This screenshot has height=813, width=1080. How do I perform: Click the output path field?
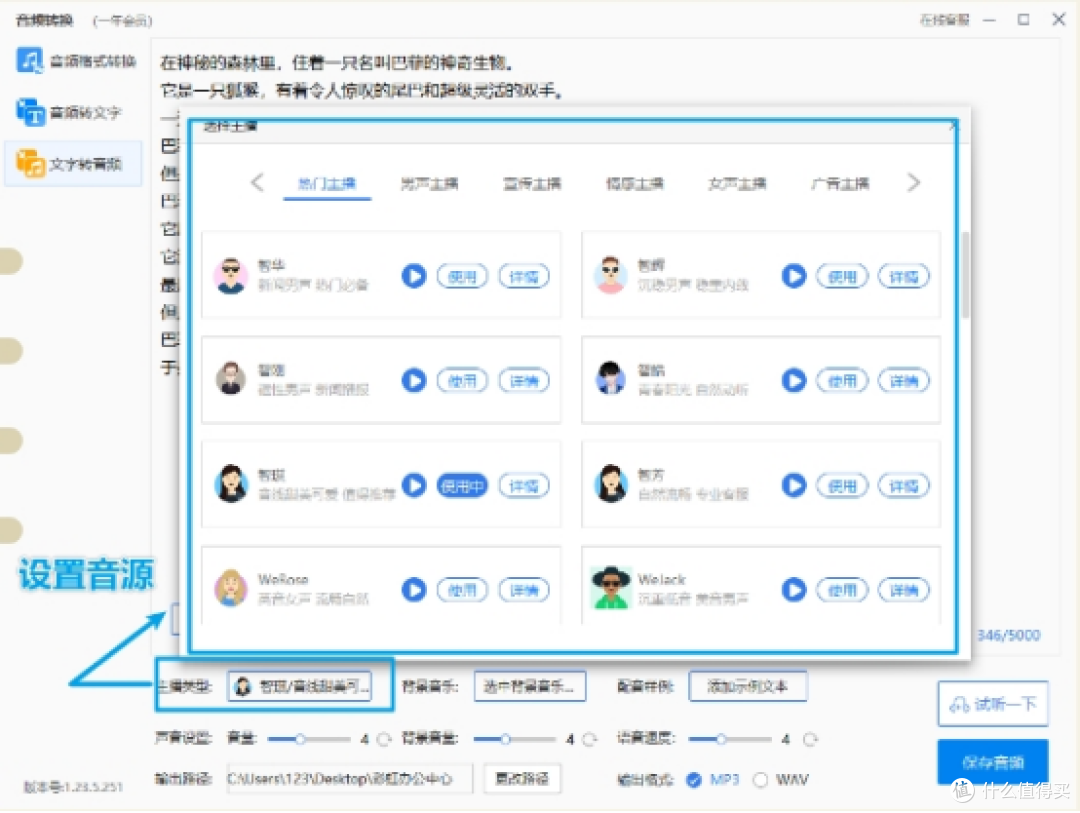tap(349, 779)
